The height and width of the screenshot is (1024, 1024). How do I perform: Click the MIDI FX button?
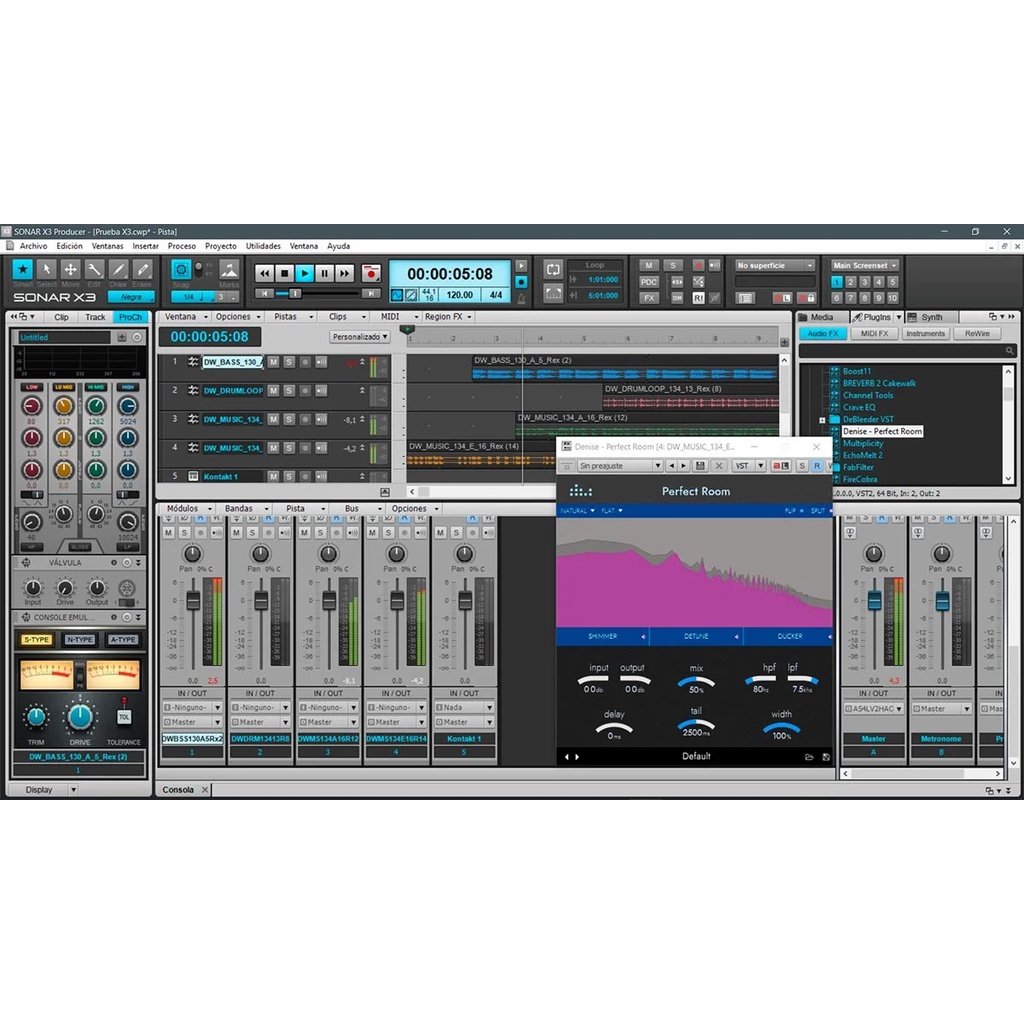coord(874,334)
